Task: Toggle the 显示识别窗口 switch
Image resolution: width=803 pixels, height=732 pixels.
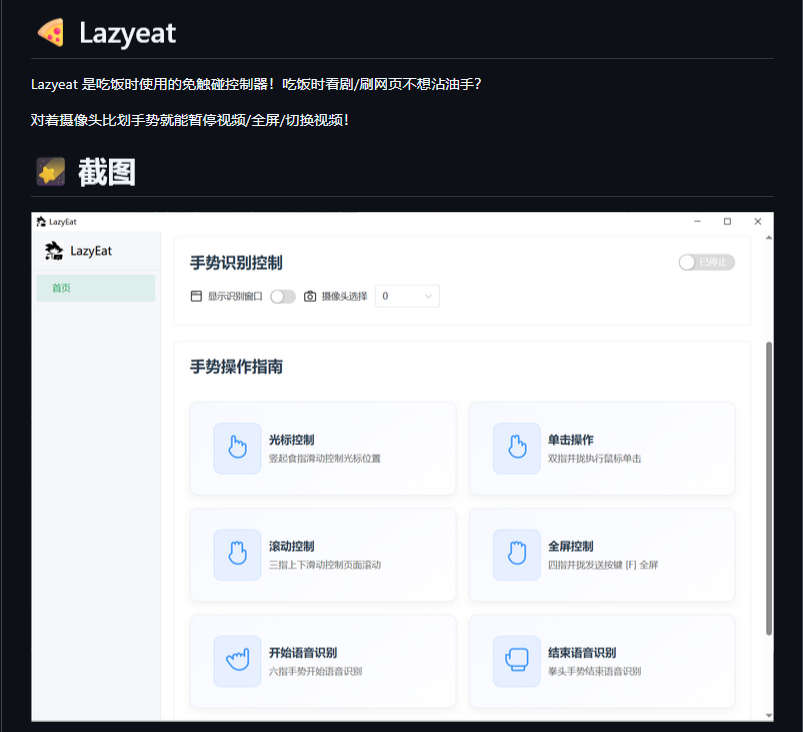Action: (283, 296)
